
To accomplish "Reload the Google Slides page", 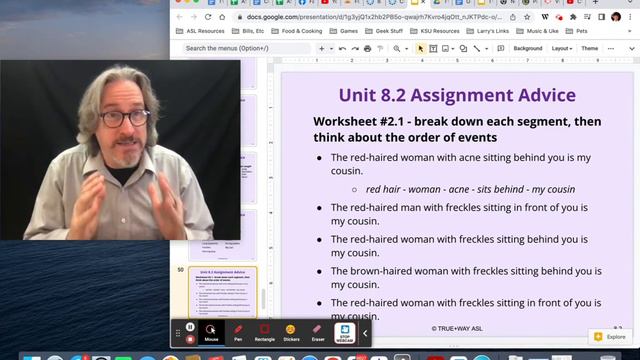I will point(208,17).
